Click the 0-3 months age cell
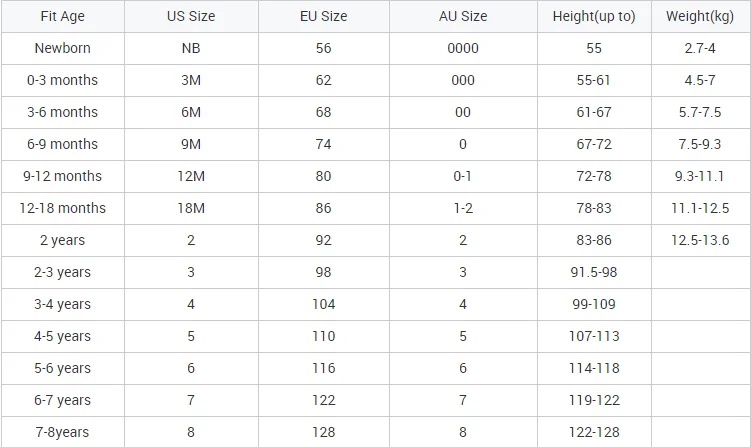The height and width of the screenshot is (447, 751). point(61,80)
